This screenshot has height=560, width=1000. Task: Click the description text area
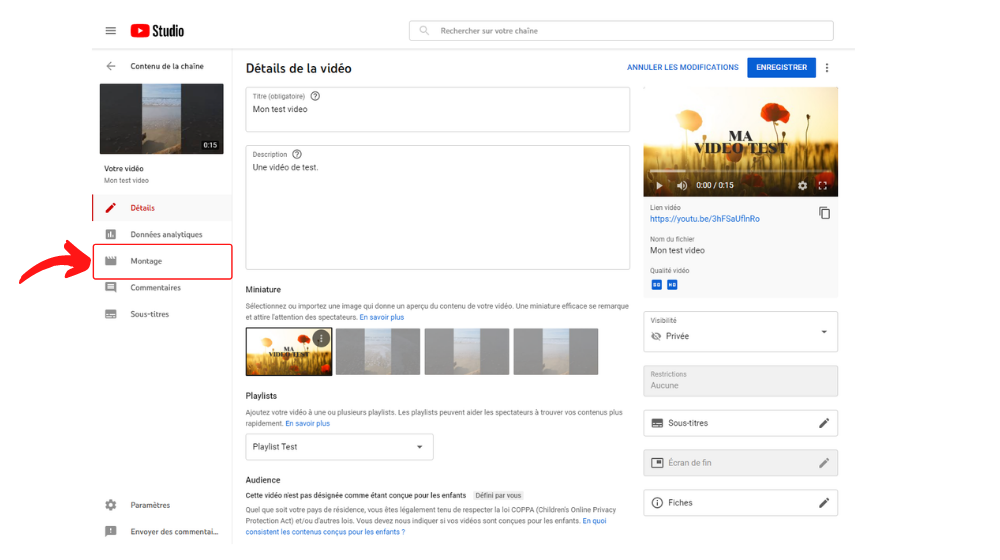438,207
